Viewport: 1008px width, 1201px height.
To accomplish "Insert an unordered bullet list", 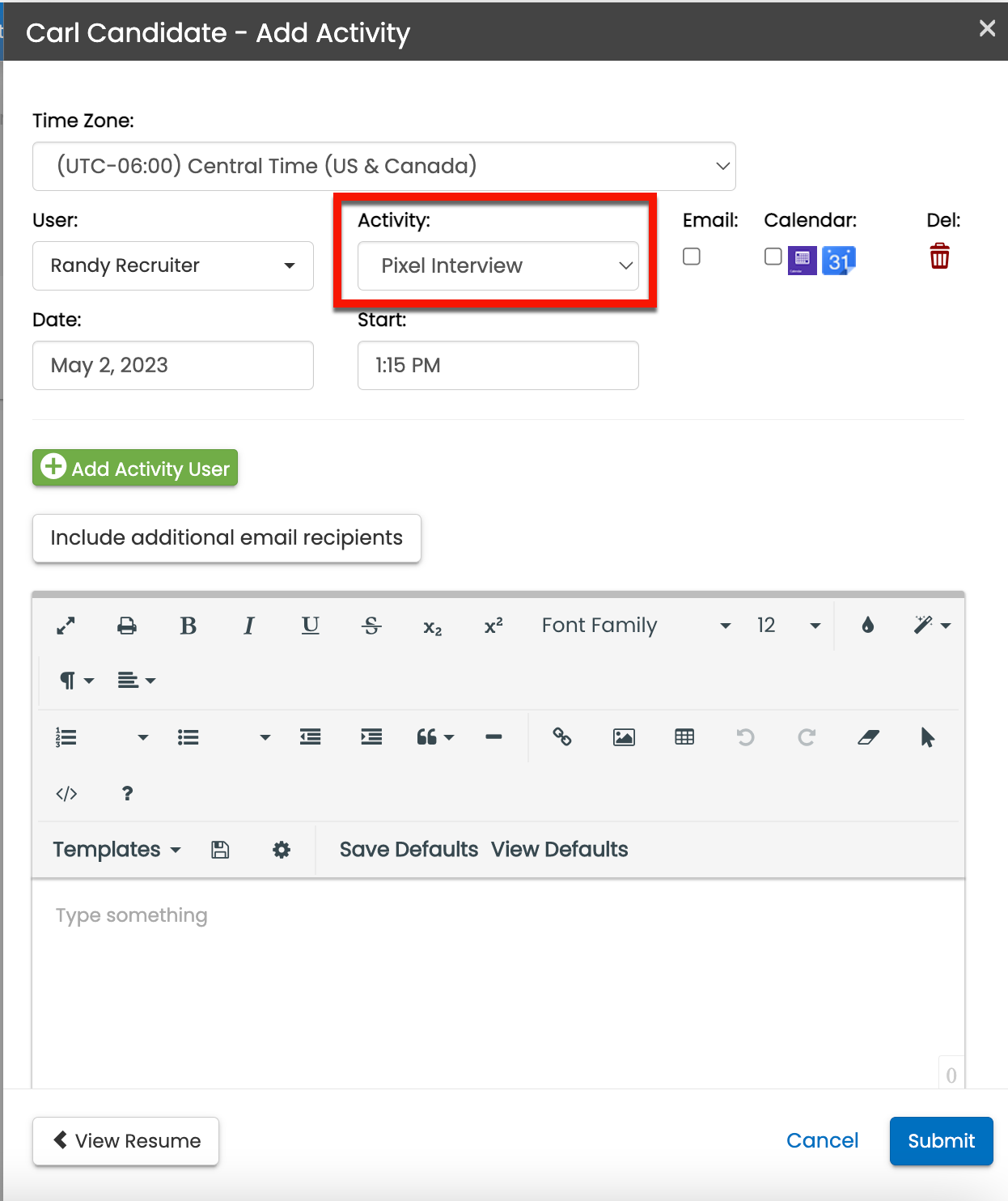I will [188, 737].
